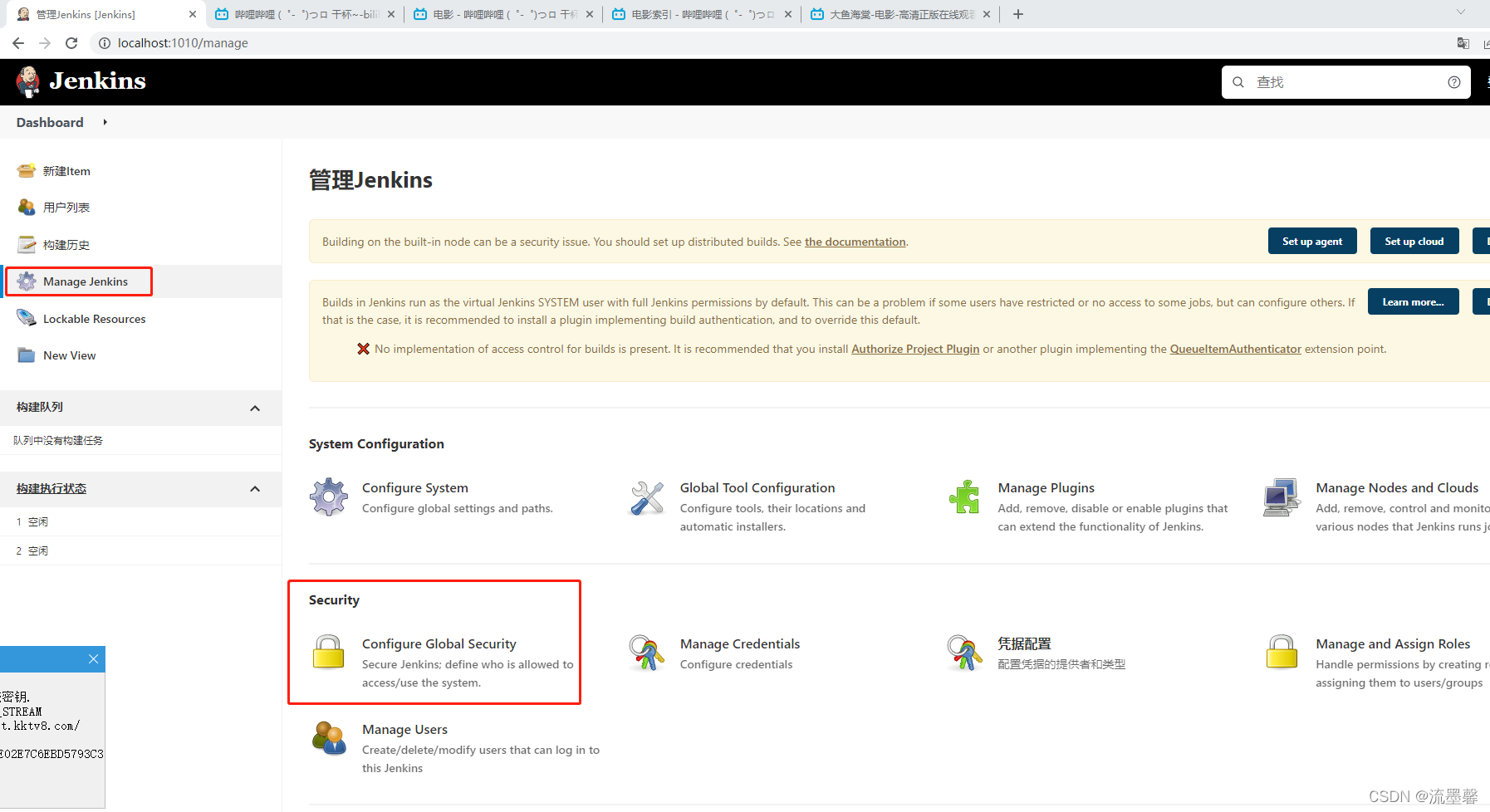Open the Configure System link
This screenshot has width=1490, height=812.
tap(415, 487)
